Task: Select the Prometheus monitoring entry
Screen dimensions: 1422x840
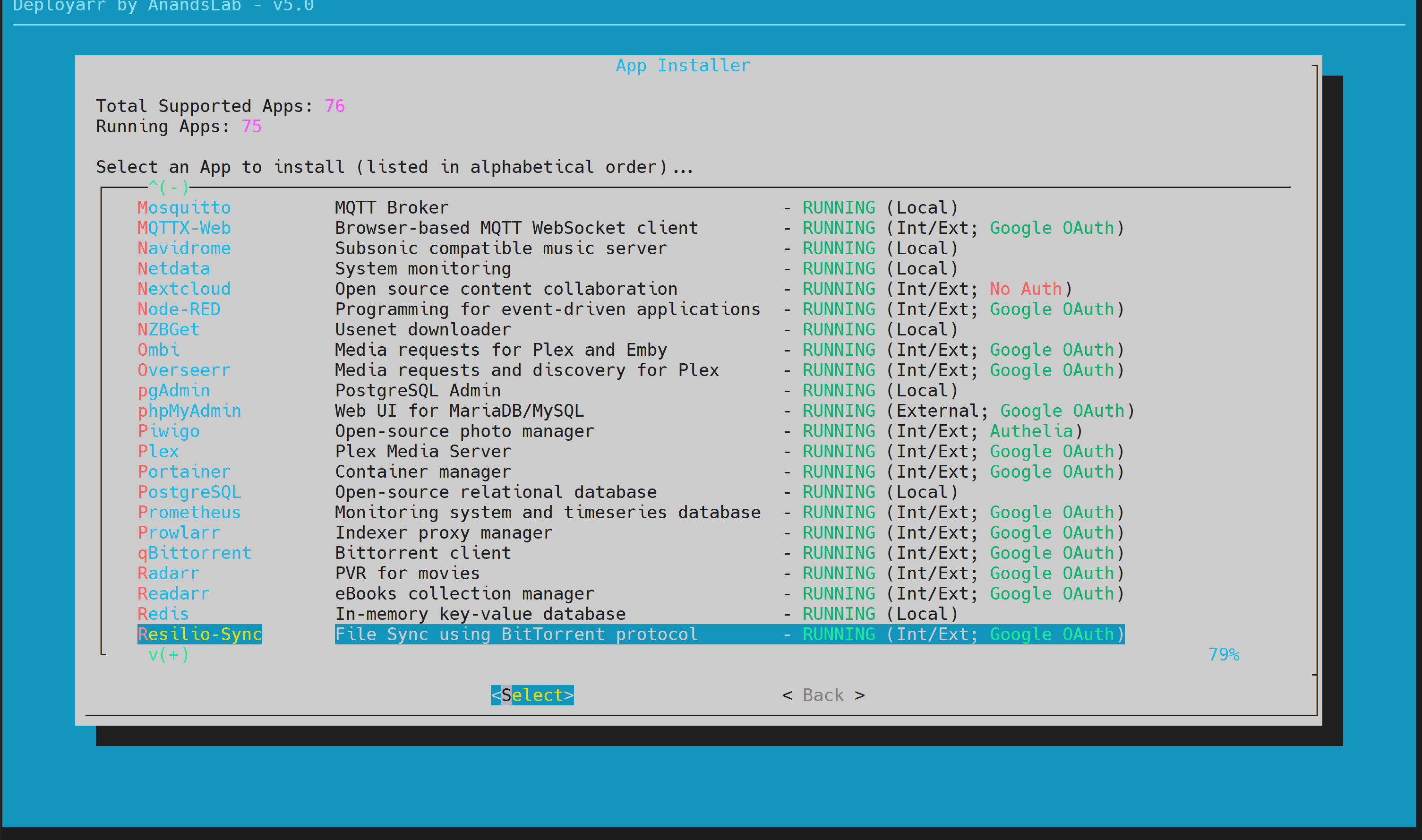Action: pyautogui.click(x=189, y=512)
